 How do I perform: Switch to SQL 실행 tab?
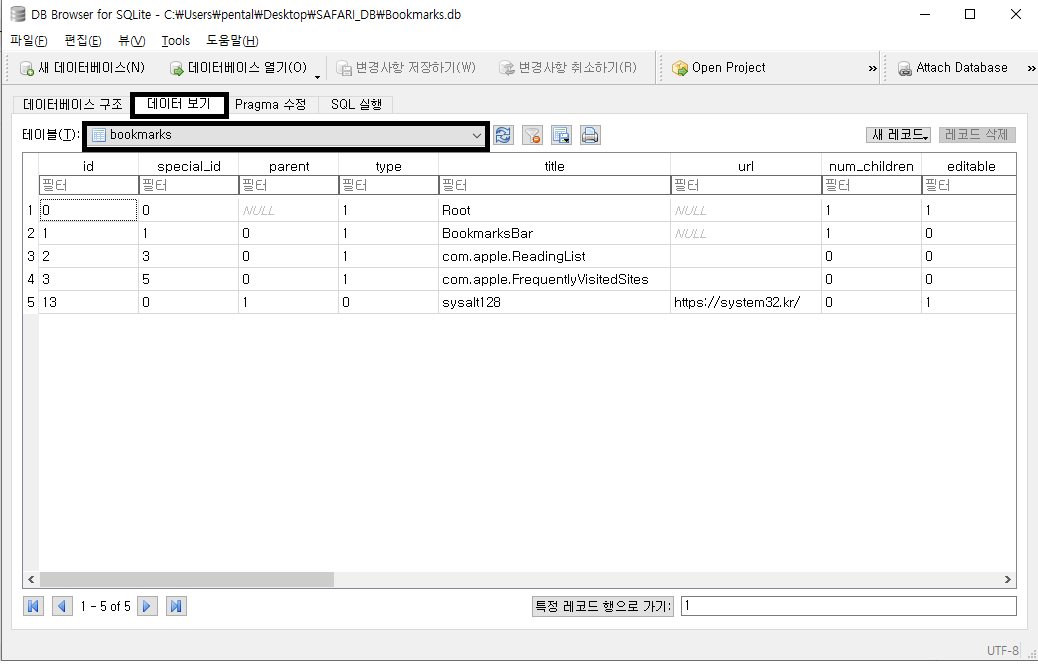[x=356, y=105]
